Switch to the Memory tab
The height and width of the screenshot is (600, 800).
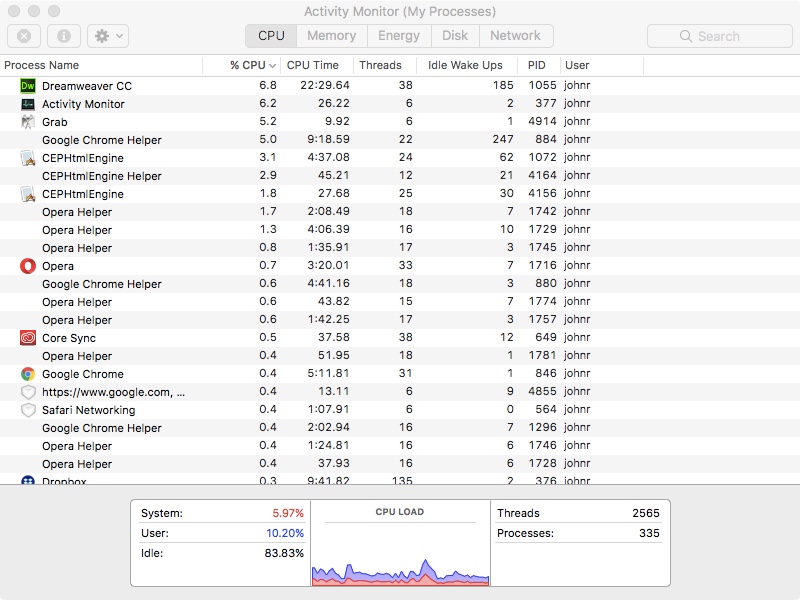pos(331,36)
